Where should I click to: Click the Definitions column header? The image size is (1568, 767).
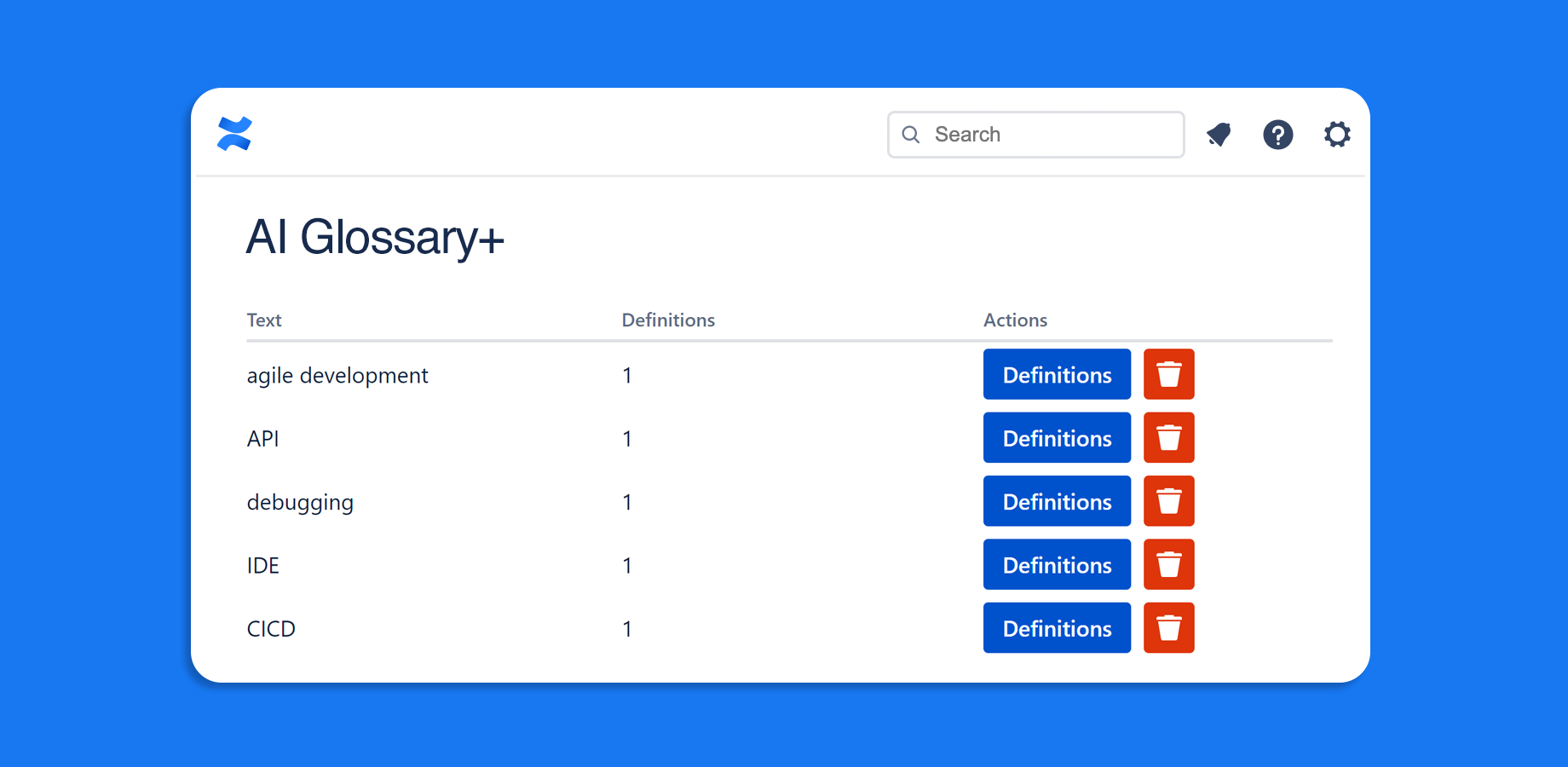coord(668,320)
